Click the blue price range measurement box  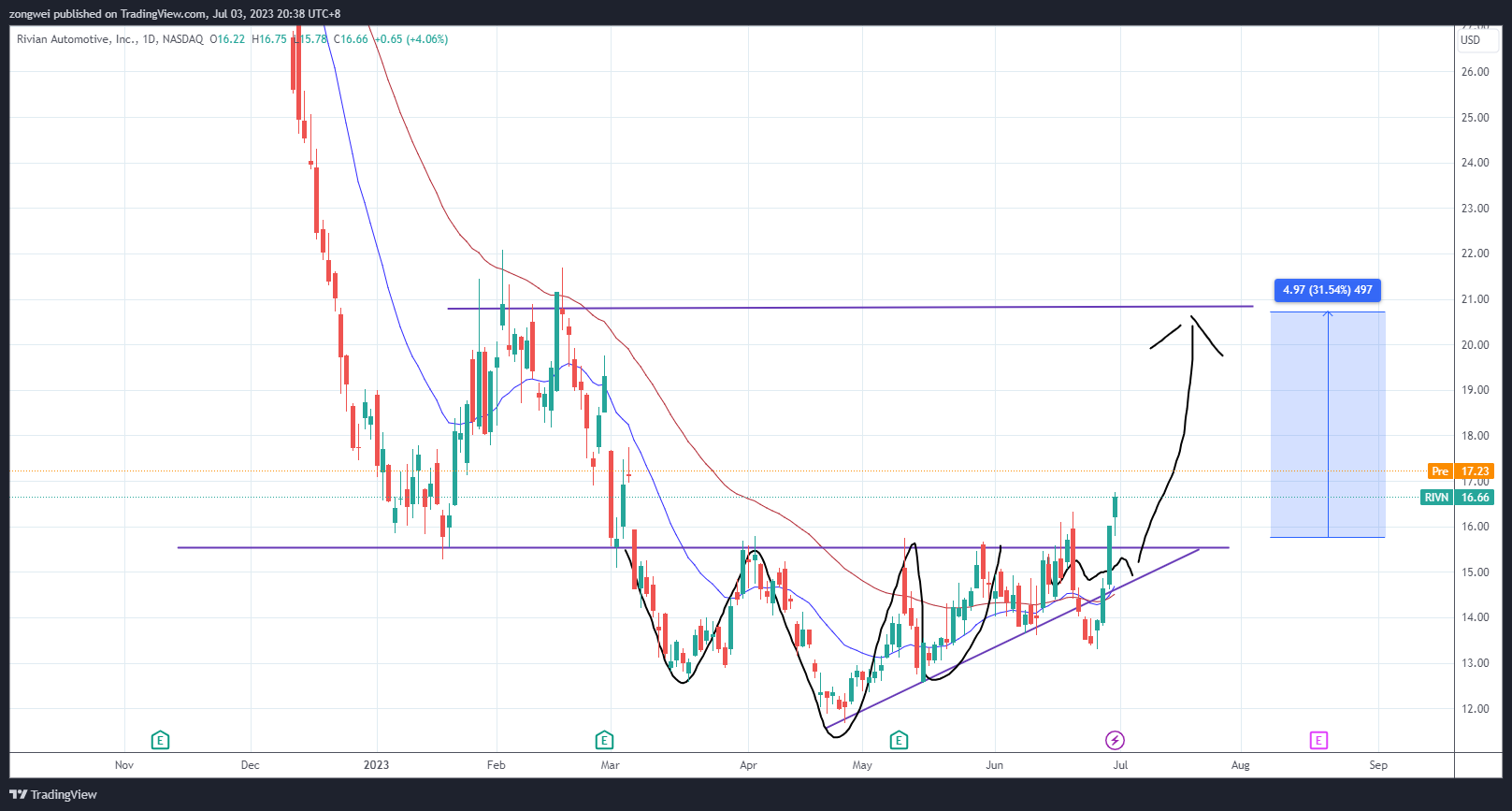(x=1328, y=425)
